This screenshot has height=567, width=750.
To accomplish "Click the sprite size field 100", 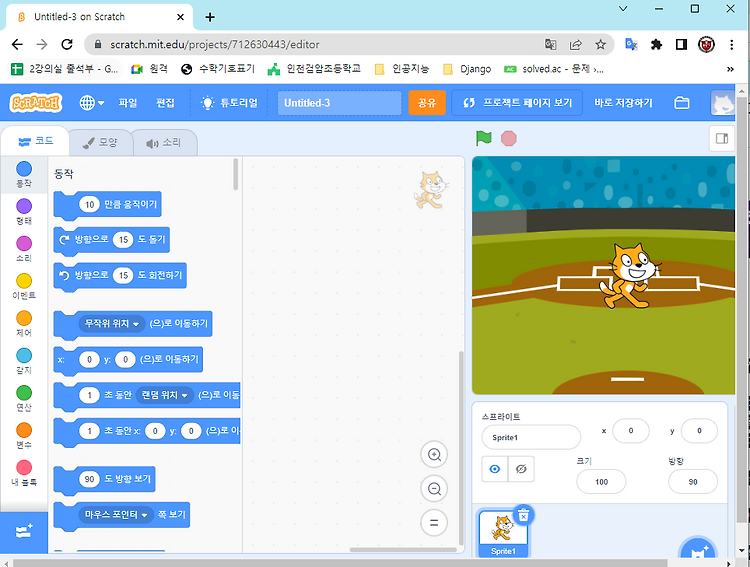I will coord(601,482).
